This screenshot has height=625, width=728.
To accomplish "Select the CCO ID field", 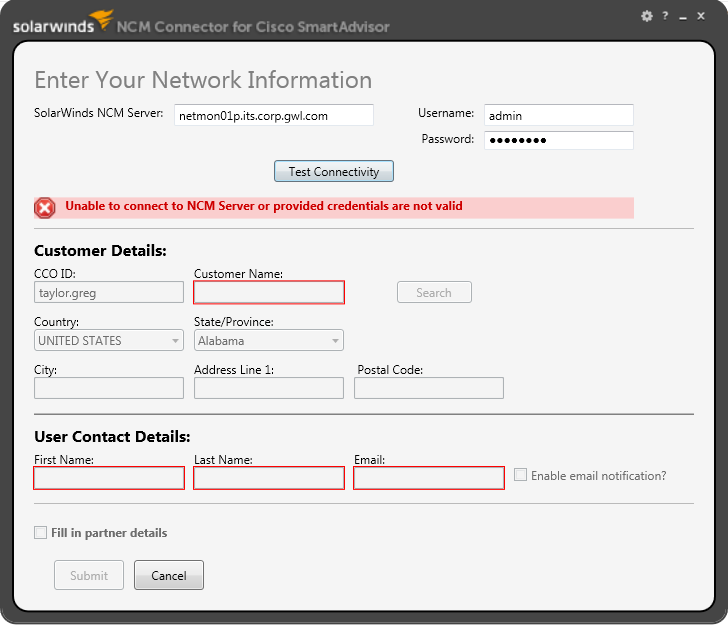I will [109, 293].
